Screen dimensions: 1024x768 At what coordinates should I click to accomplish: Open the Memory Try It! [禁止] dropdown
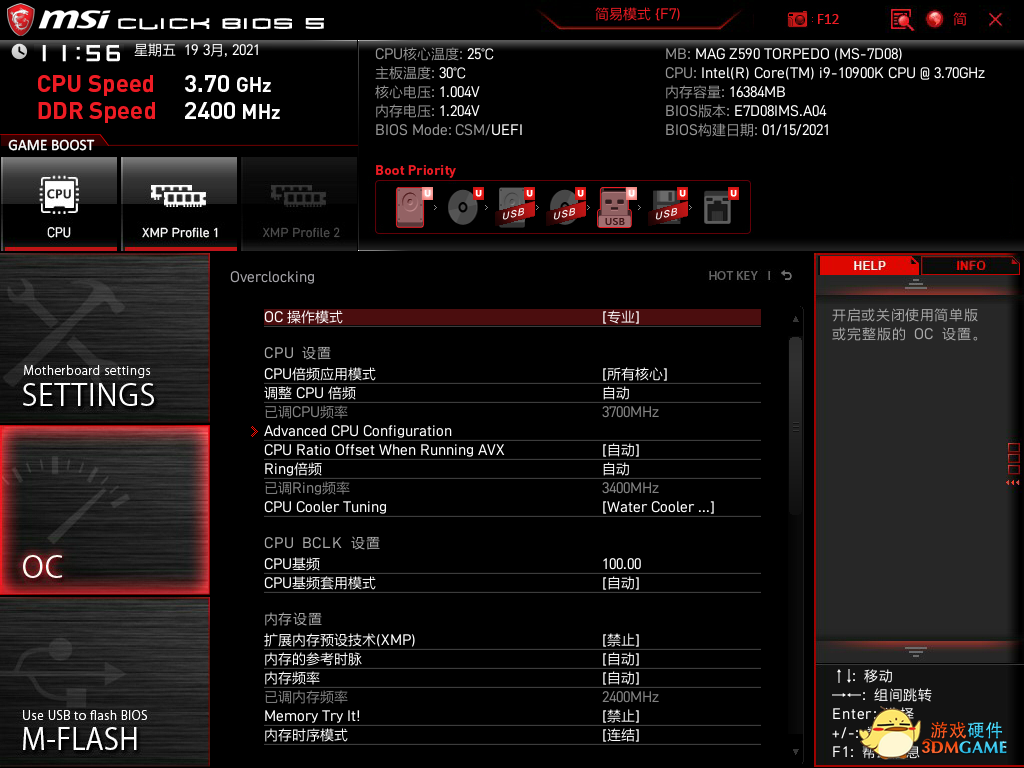coord(512,716)
